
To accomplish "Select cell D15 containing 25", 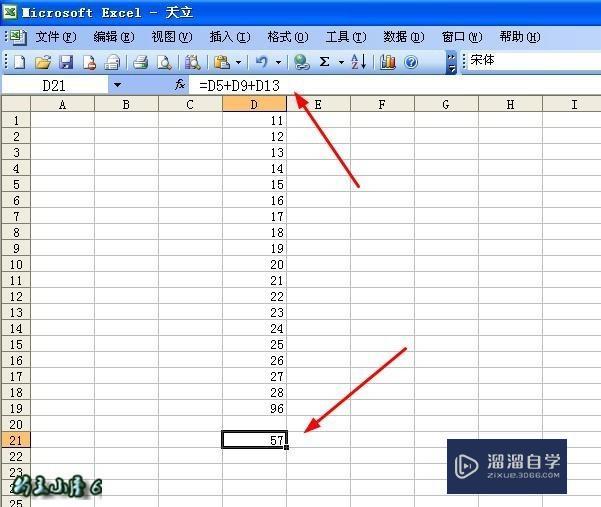I will [254, 344].
